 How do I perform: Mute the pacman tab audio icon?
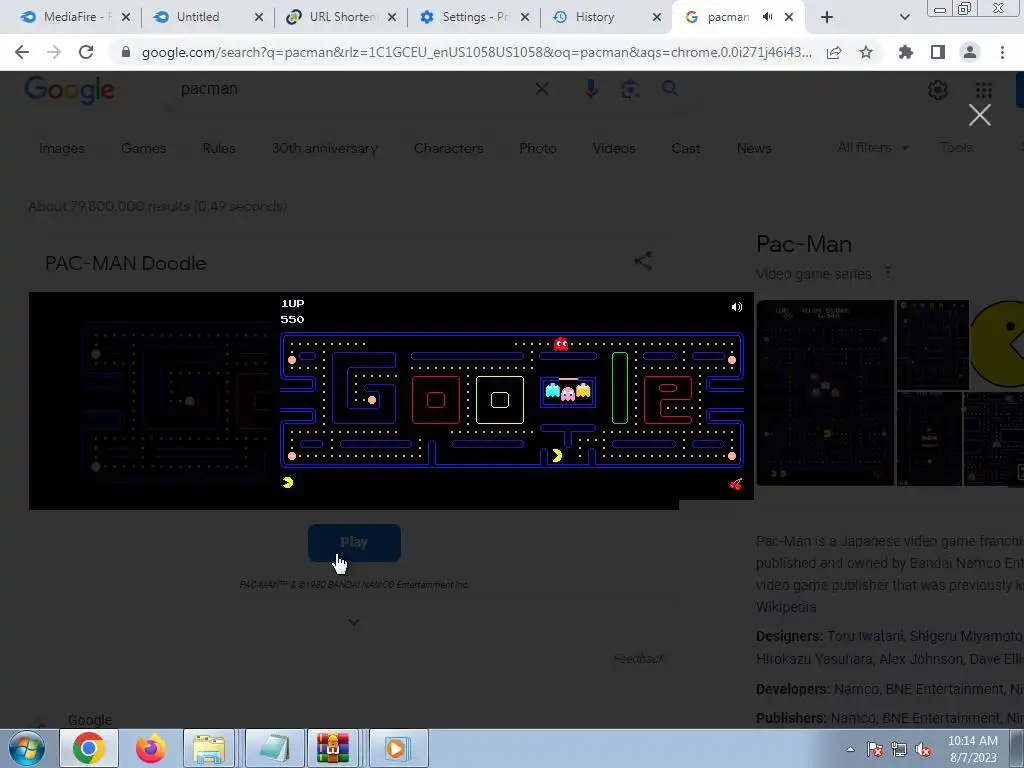point(768,17)
